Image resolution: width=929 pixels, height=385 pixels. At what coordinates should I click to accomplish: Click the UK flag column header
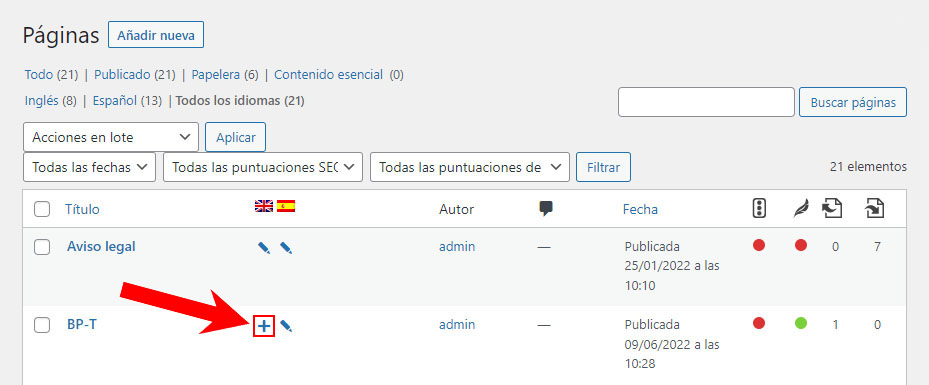point(264,206)
